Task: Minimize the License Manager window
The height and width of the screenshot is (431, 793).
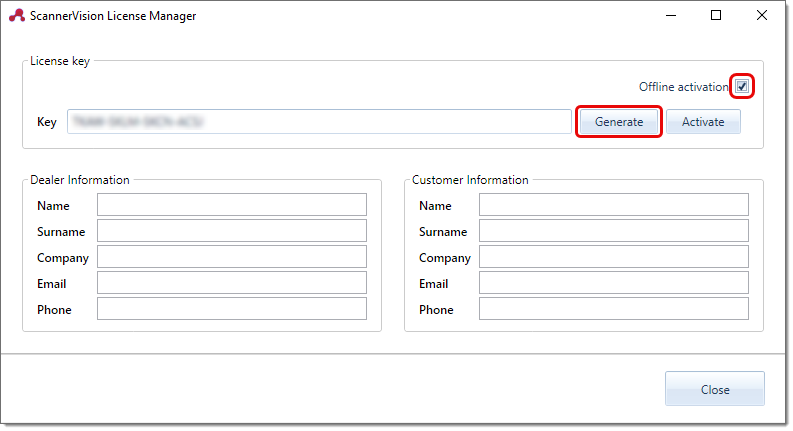Action: [x=670, y=16]
